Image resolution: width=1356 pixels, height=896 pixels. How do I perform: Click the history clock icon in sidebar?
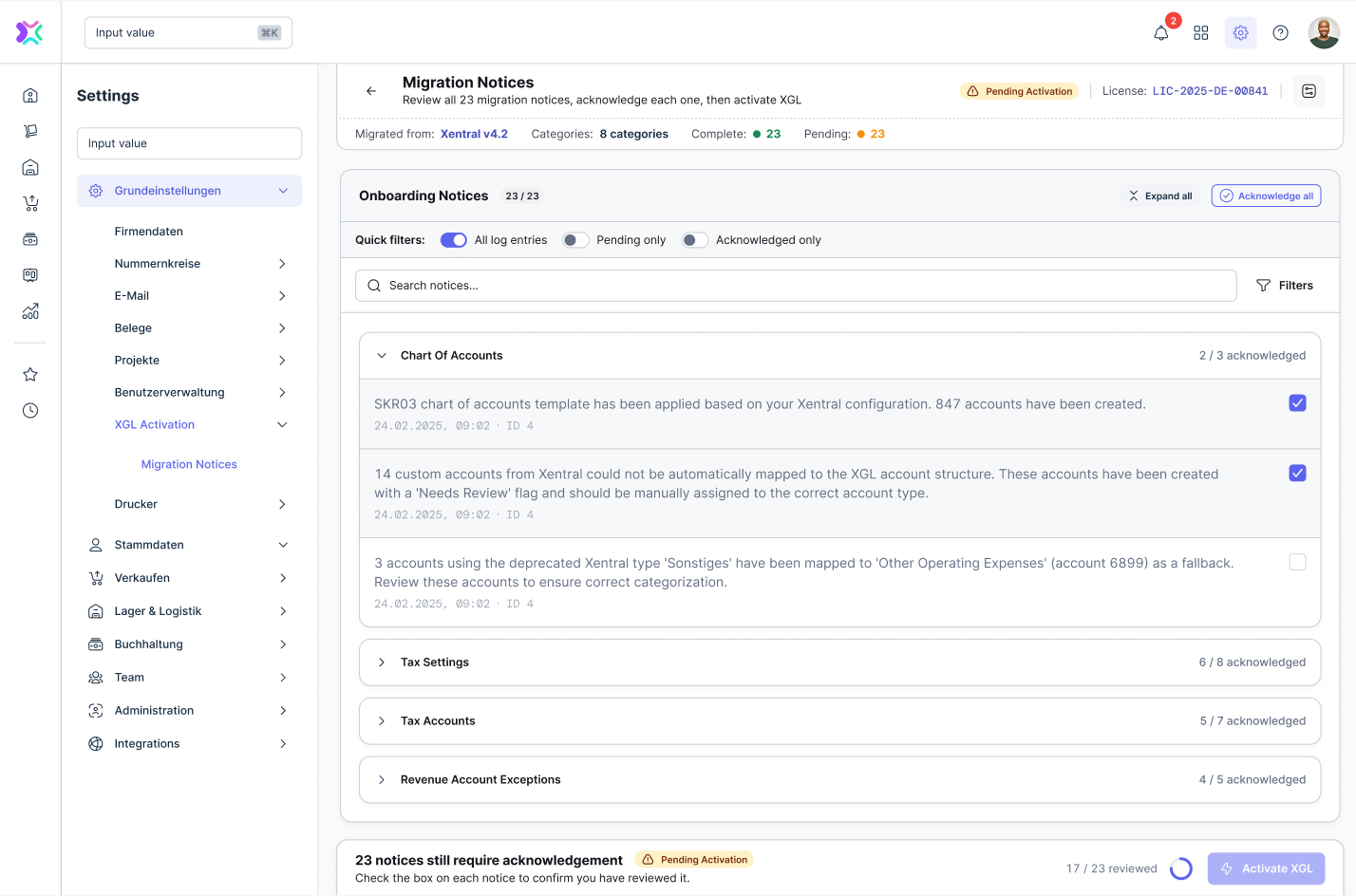(x=30, y=411)
